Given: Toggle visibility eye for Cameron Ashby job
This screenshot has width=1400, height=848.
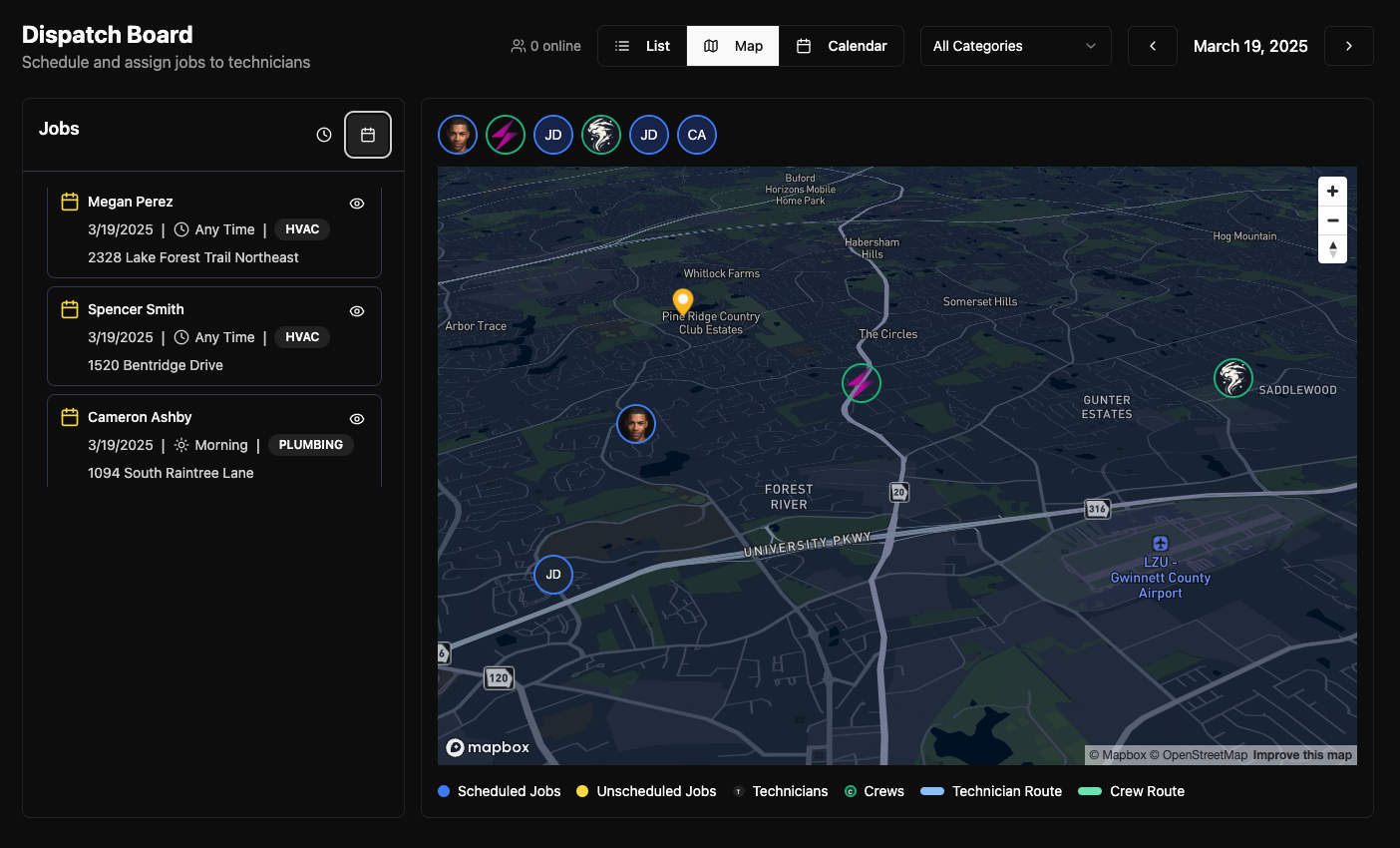Looking at the screenshot, I should click(357, 419).
